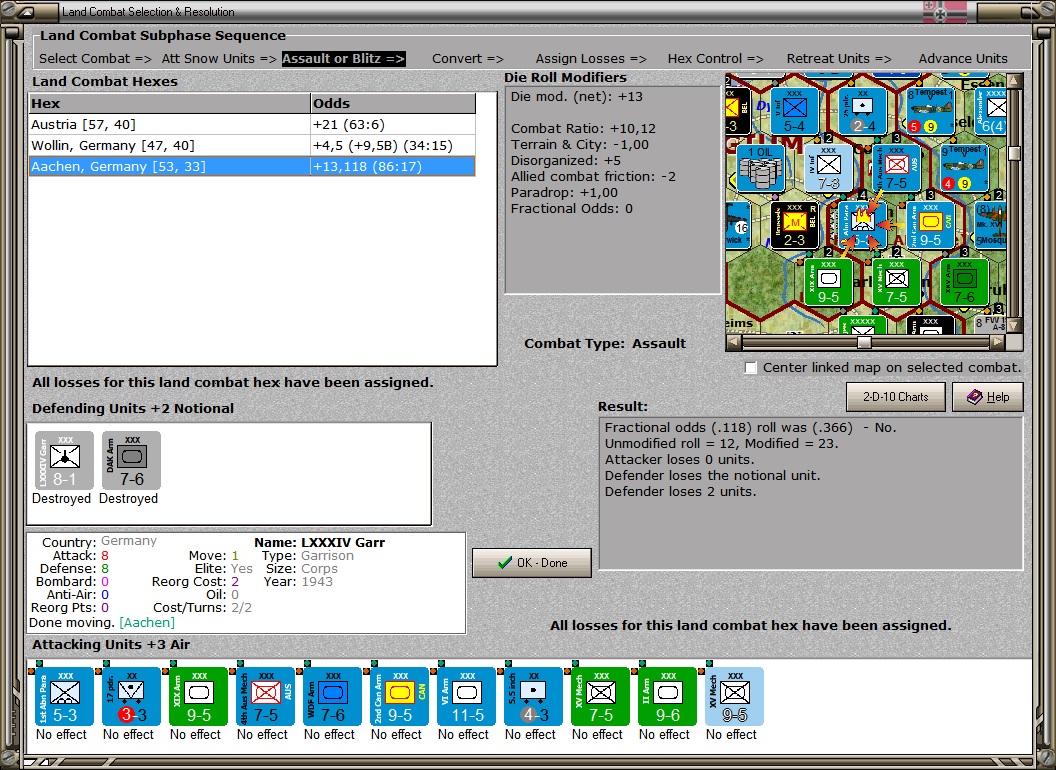This screenshot has height=770, width=1056.
Task: Click the 1 OIL resource counter on the map
Action: point(760,168)
